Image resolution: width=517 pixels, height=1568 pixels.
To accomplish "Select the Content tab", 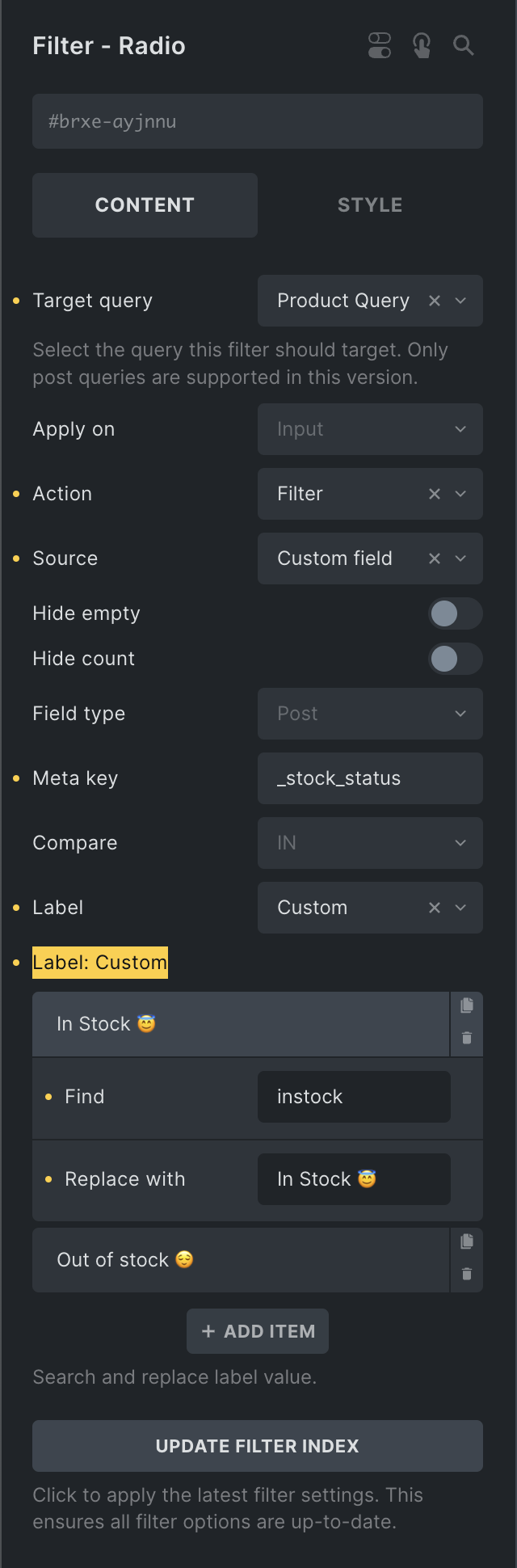I will point(145,205).
